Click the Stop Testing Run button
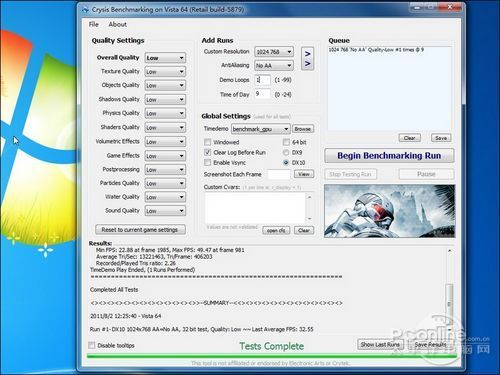The width and height of the screenshot is (500, 375). [350, 174]
